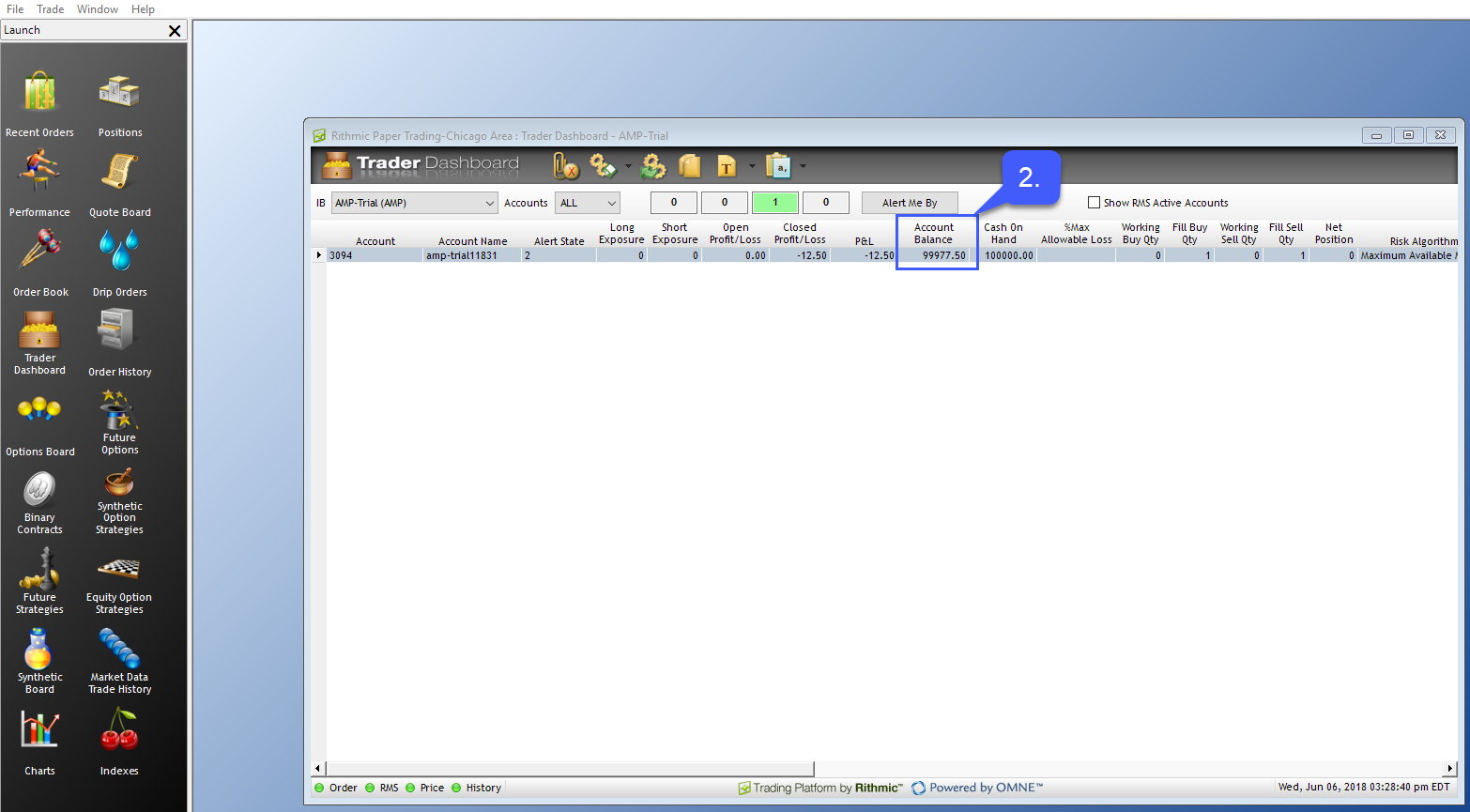This screenshot has width=1470, height=812.
Task: Click the right scroll arrow of dashboard
Action: [x=1451, y=769]
